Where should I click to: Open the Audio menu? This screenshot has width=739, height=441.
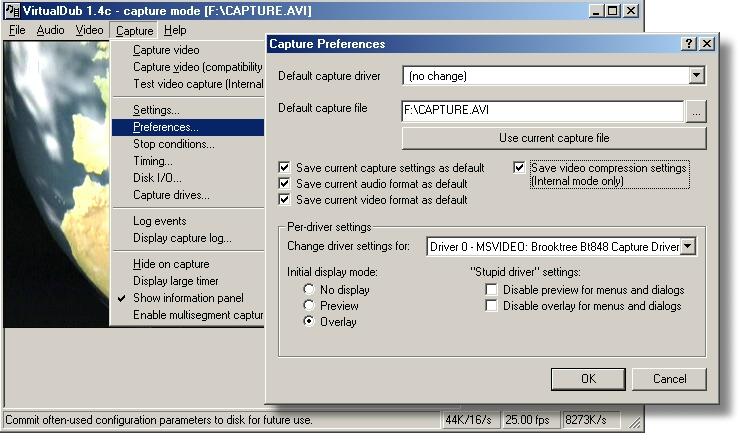[50, 30]
